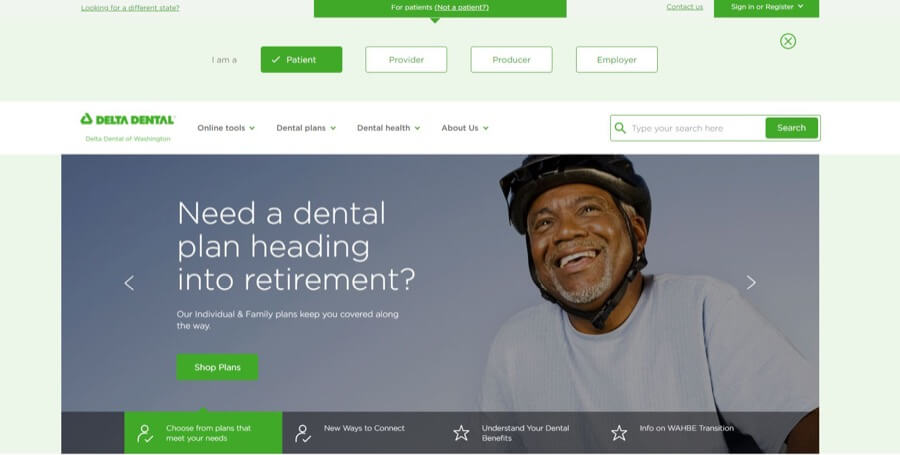This screenshot has height=455, width=900.
Task: Click the magnifying glass search icon
Action: click(620, 128)
